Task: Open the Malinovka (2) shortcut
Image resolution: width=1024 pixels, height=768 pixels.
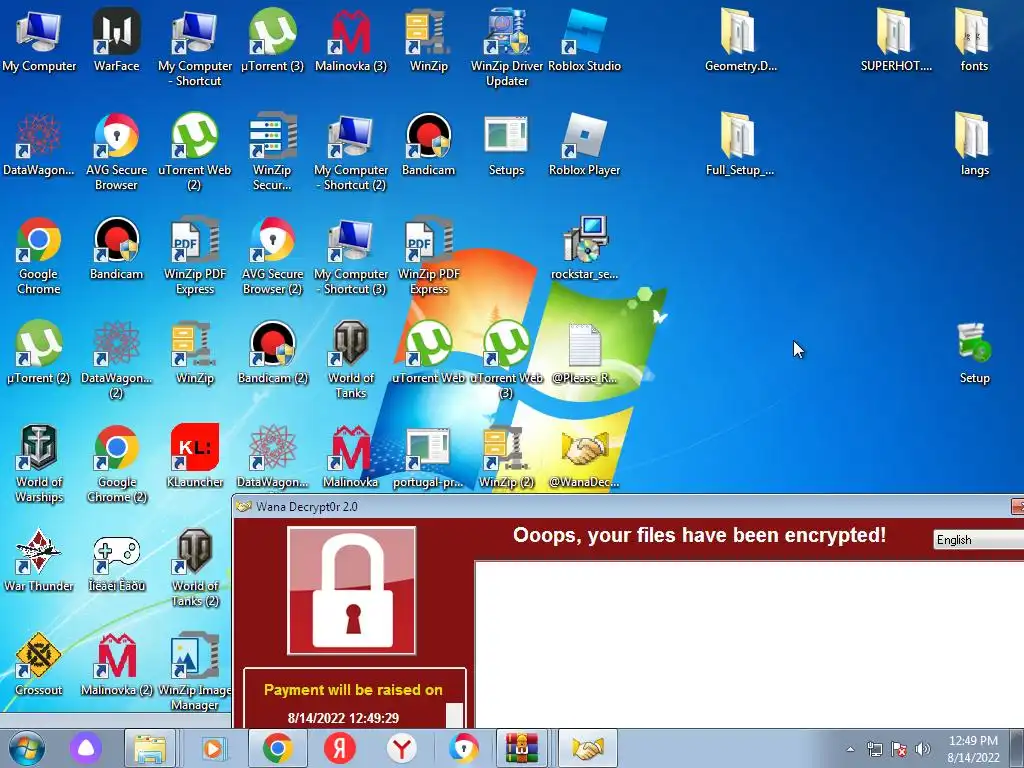Action: (116, 664)
